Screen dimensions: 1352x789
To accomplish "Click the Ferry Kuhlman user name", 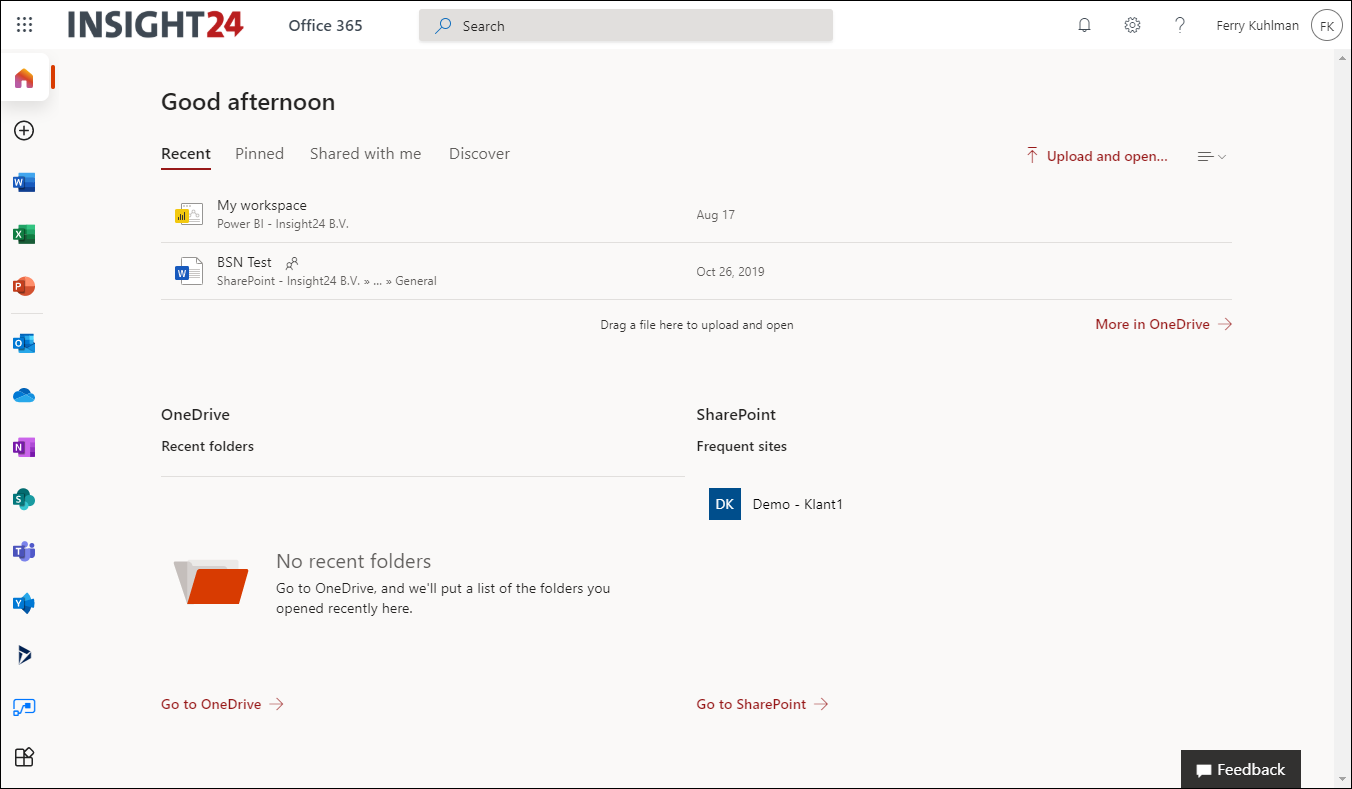I will point(1258,26).
